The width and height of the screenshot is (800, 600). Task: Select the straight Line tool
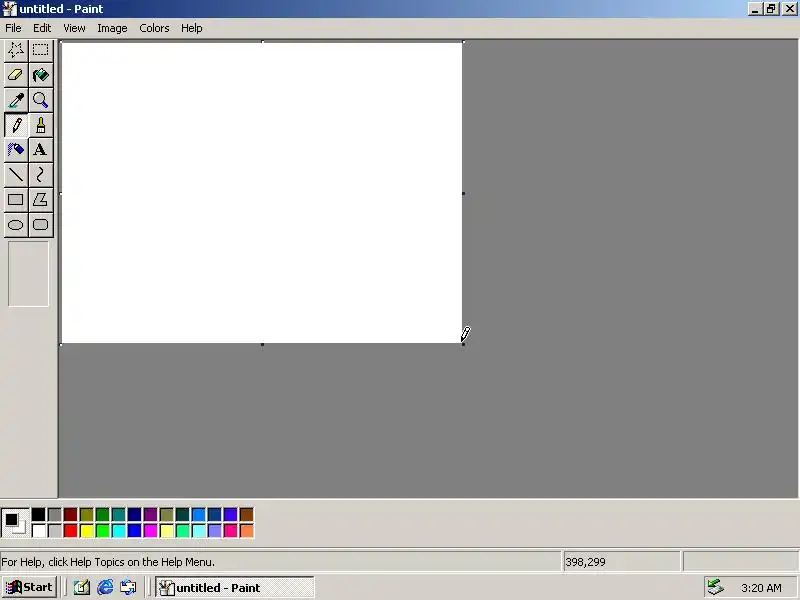click(16, 175)
